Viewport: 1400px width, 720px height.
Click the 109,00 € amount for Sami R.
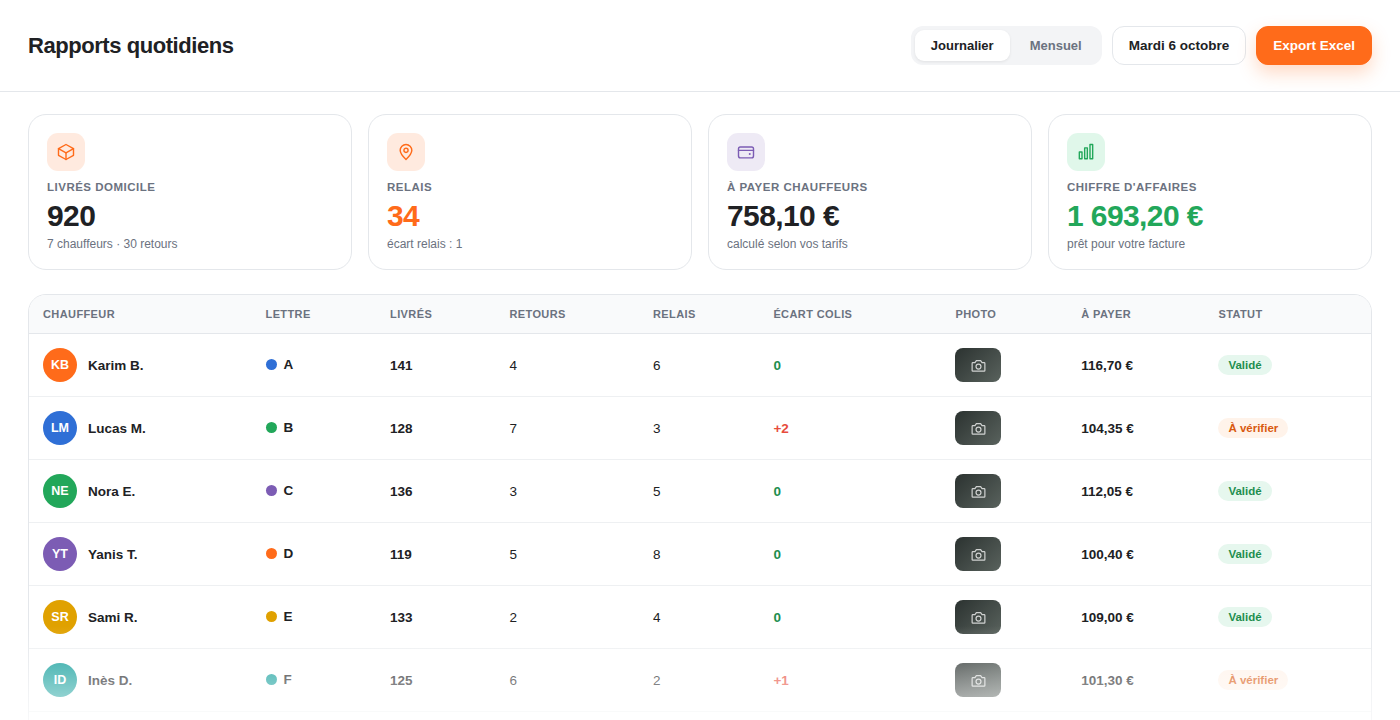point(1107,617)
